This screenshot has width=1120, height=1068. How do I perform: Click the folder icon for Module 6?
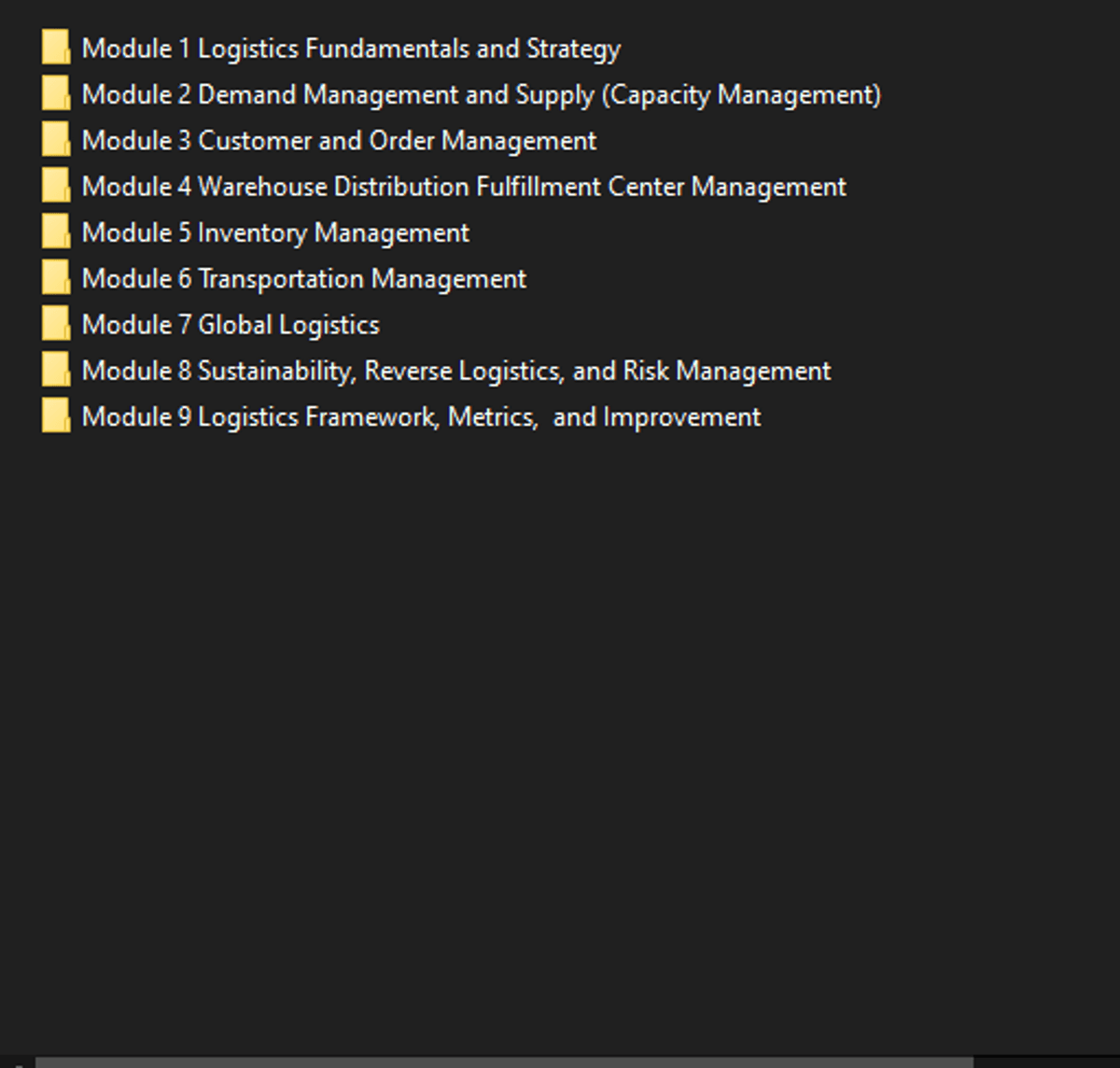point(56,278)
